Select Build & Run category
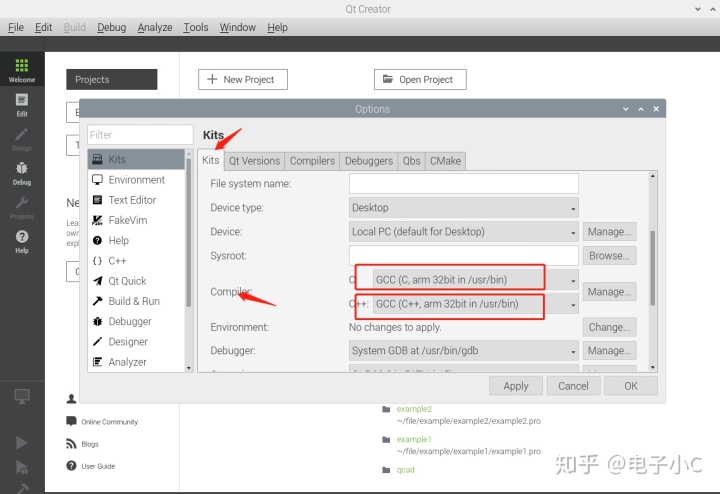Screen dimensions: 720x494 click(136, 301)
